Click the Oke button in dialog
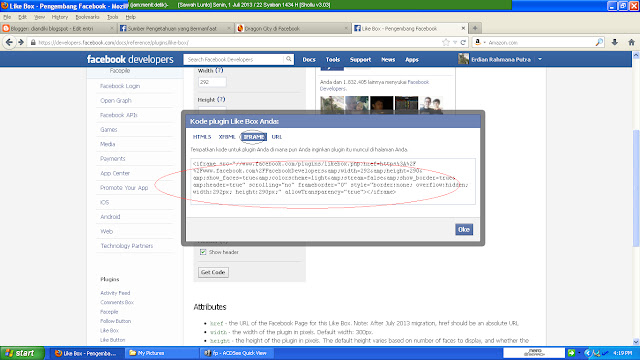The width and height of the screenshot is (640, 360). coord(464,229)
